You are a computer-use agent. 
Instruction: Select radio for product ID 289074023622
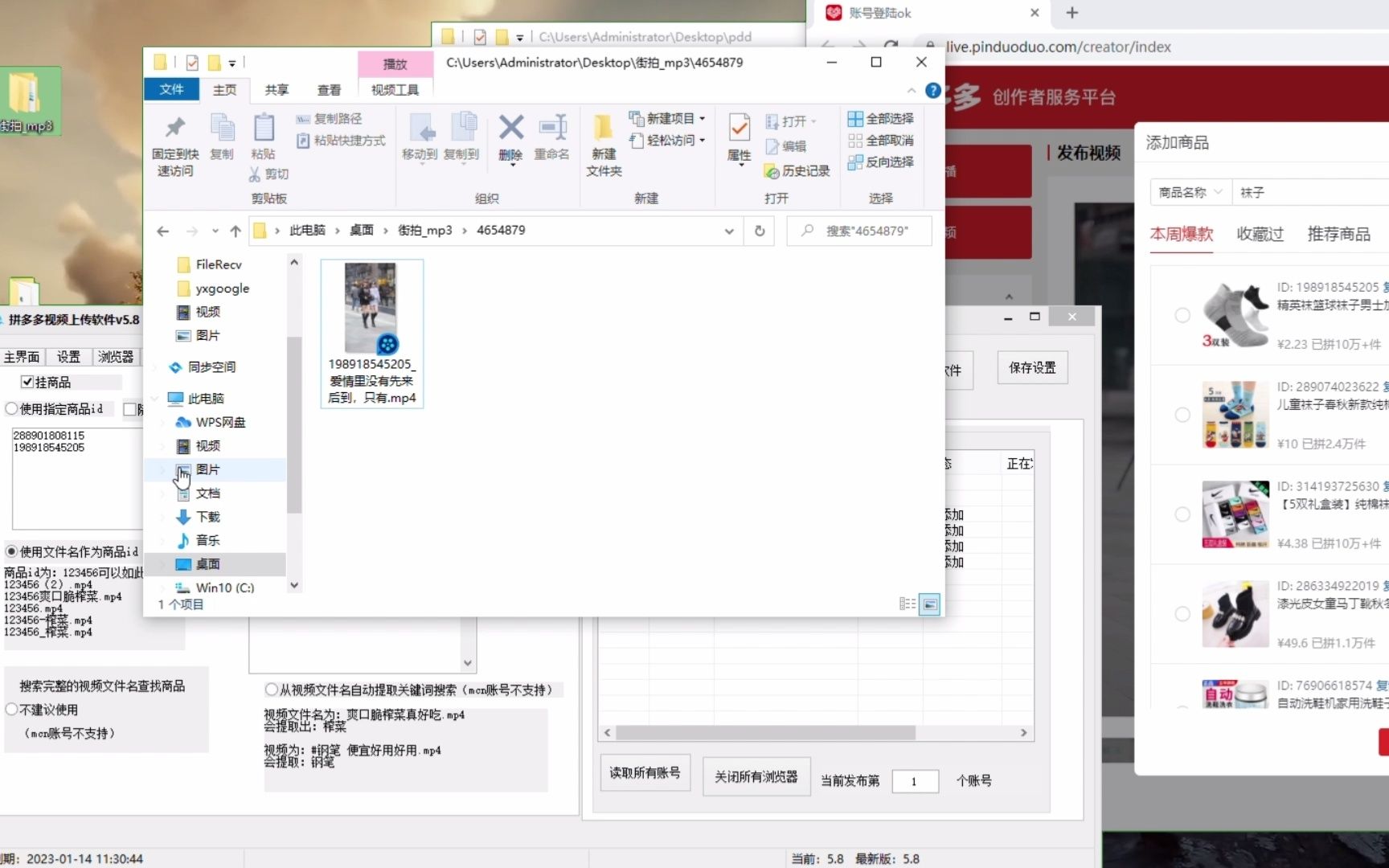coord(1182,416)
